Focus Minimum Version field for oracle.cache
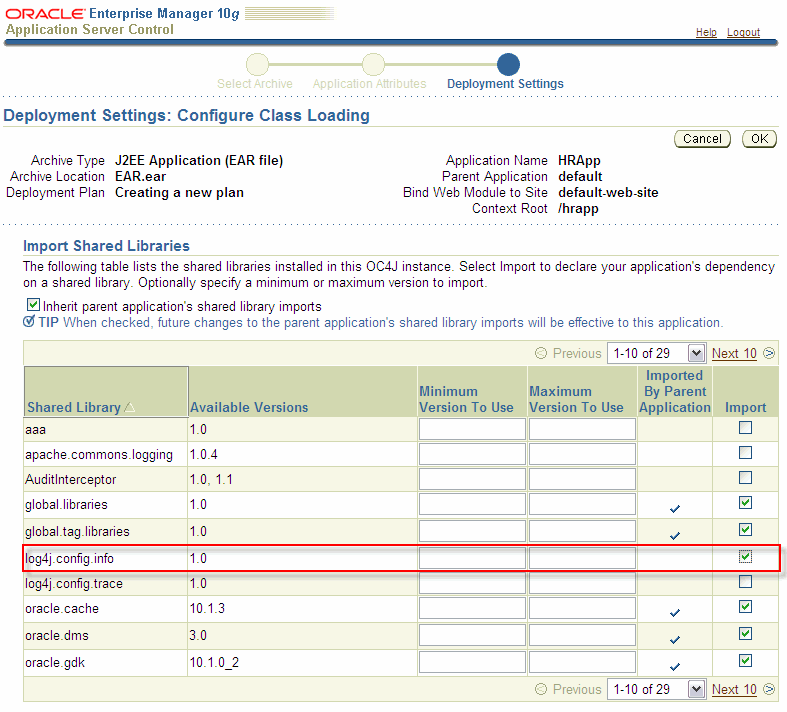Viewport: 787px width, 712px height. pos(472,608)
